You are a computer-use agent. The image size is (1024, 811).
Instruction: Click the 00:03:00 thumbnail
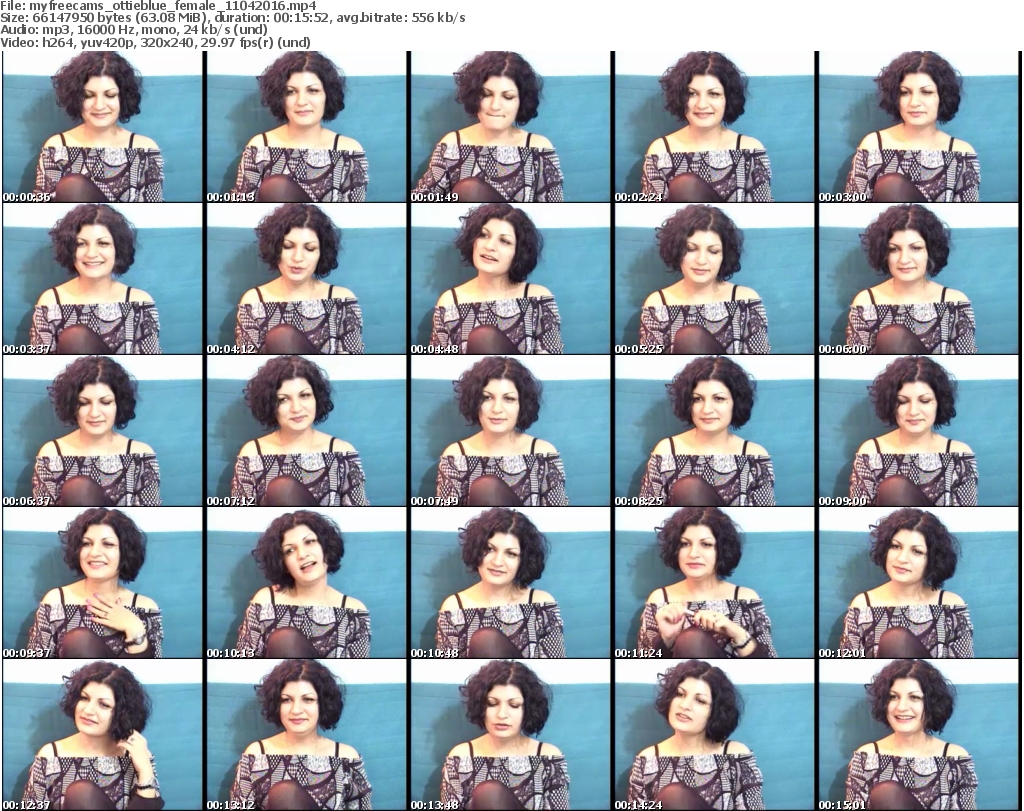pyautogui.click(x=918, y=127)
